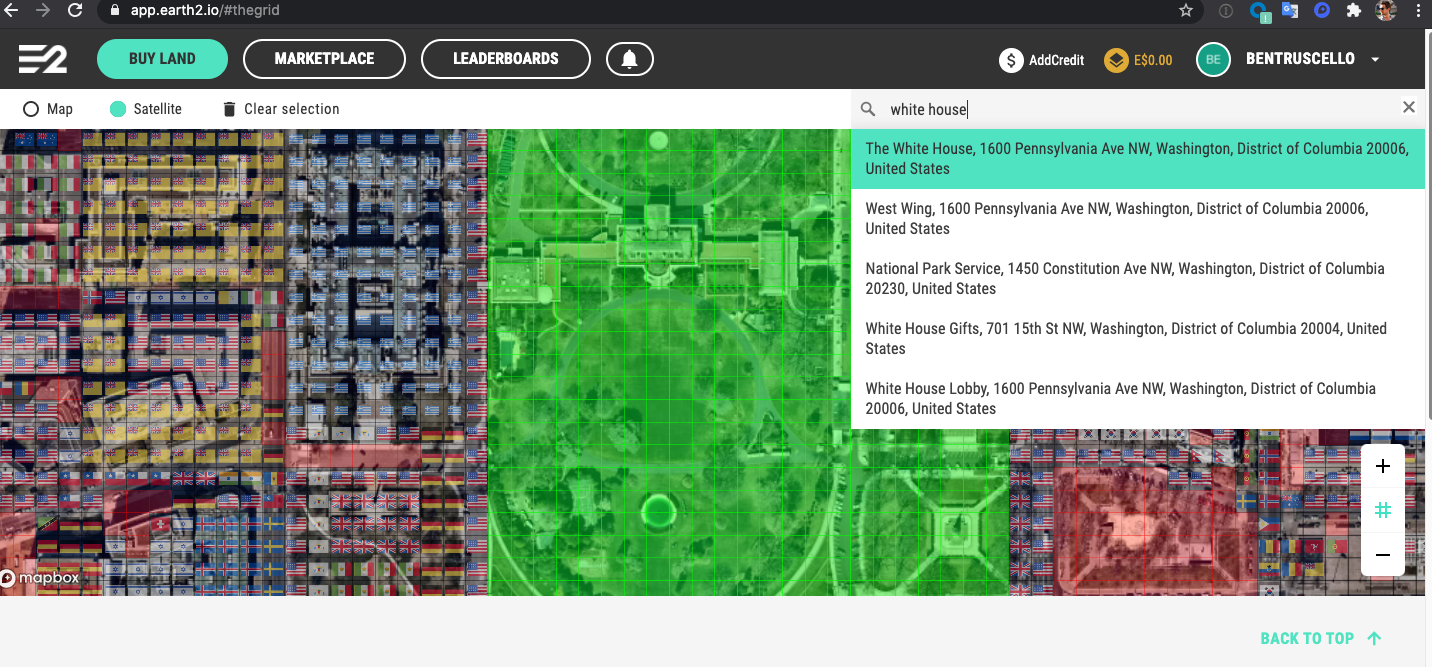The width and height of the screenshot is (1432, 667).
Task: Click the Chrome profile picture
Action: pyautogui.click(x=1386, y=11)
